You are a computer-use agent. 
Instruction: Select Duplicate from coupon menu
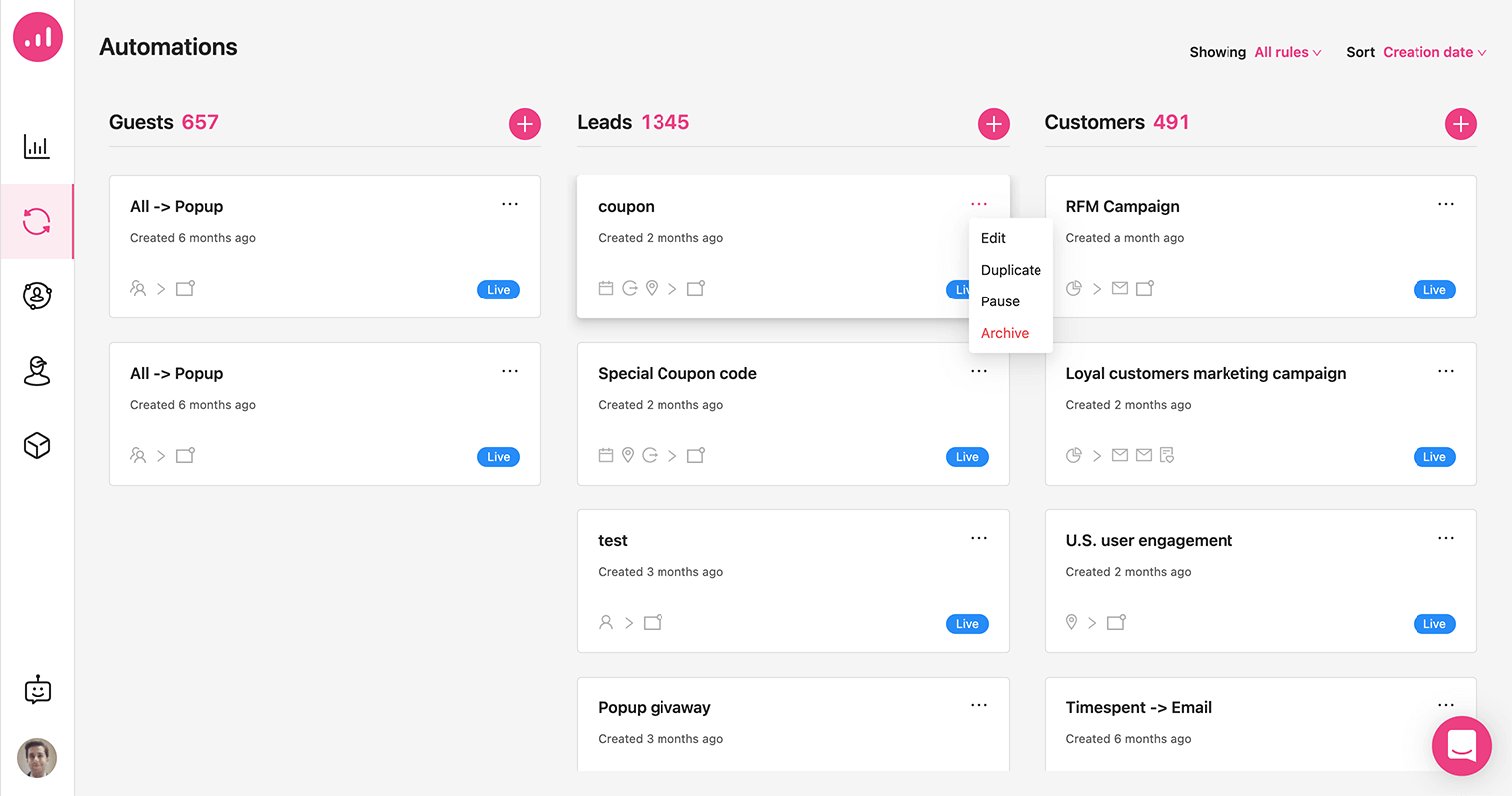[x=1011, y=270]
